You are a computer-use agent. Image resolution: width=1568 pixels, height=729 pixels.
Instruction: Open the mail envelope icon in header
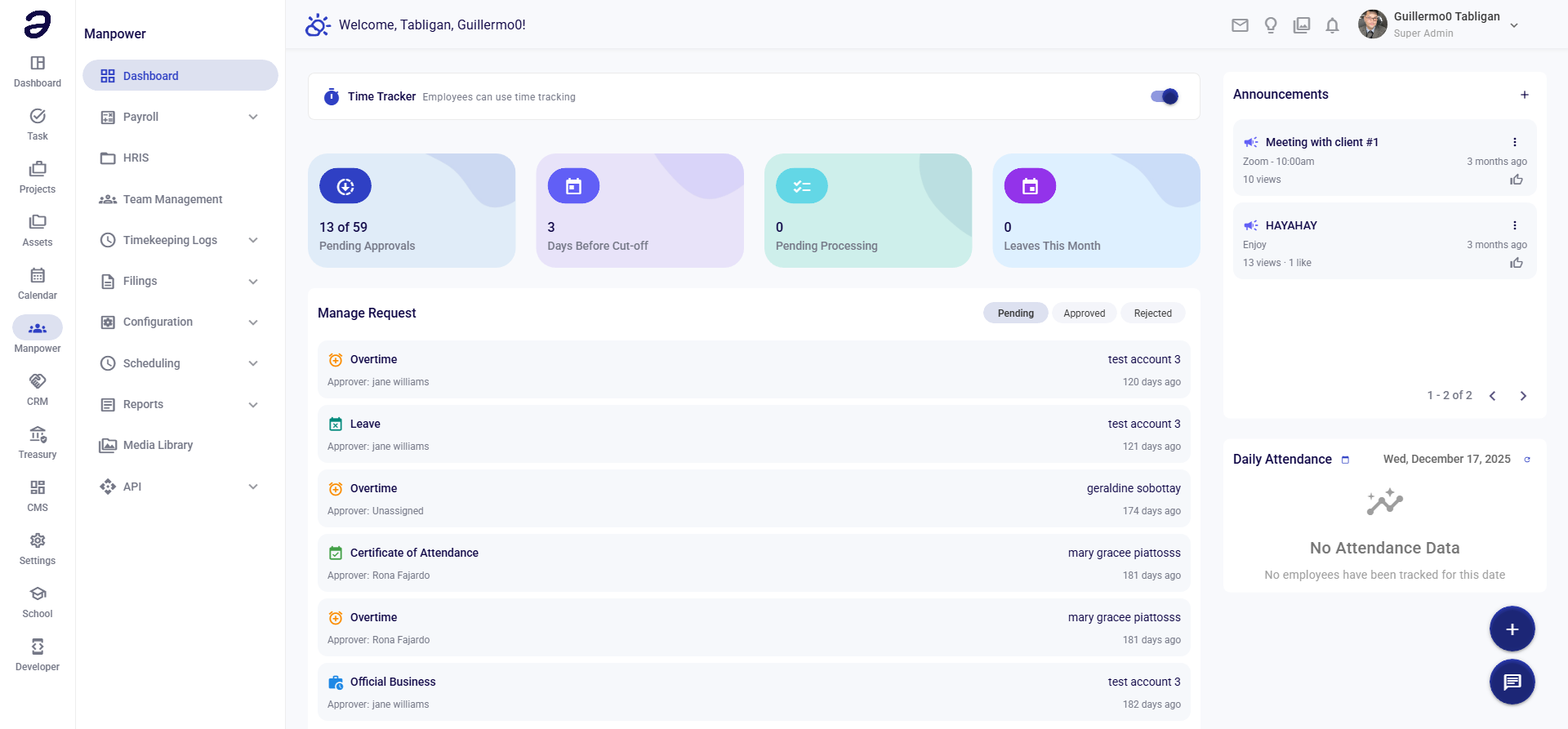(1240, 25)
